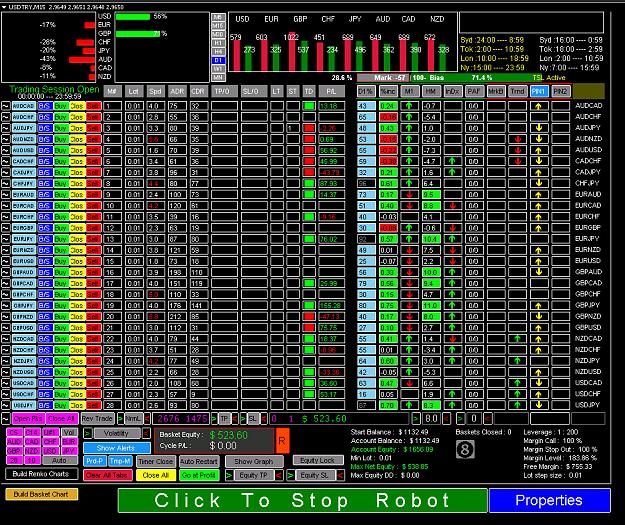Click the green arrow left of Equity TP

(x=229, y=476)
